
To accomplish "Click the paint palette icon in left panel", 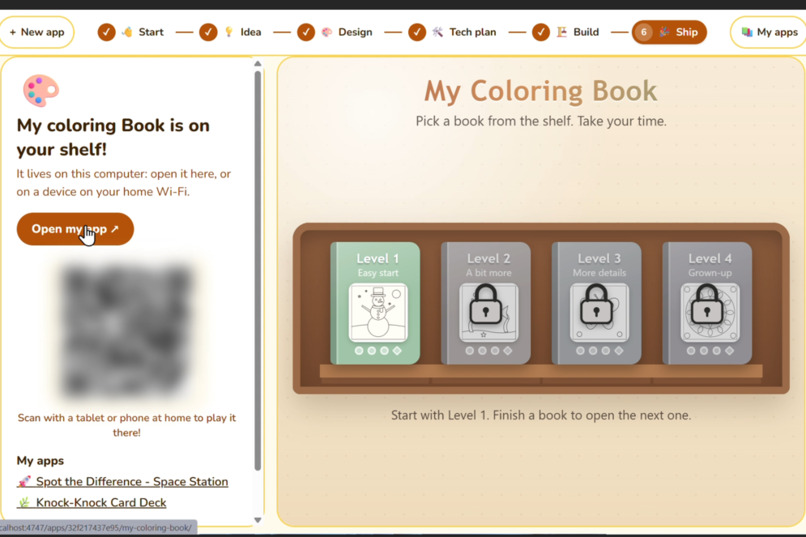I will [x=41, y=90].
